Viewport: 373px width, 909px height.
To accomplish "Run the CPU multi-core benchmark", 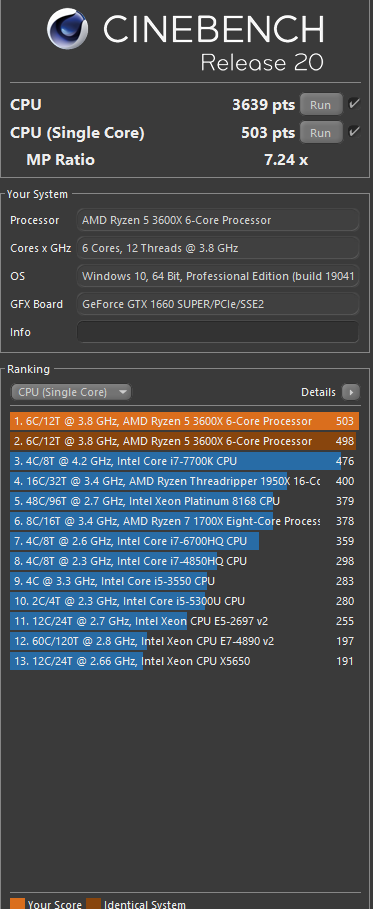I will (x=321, y=105).
